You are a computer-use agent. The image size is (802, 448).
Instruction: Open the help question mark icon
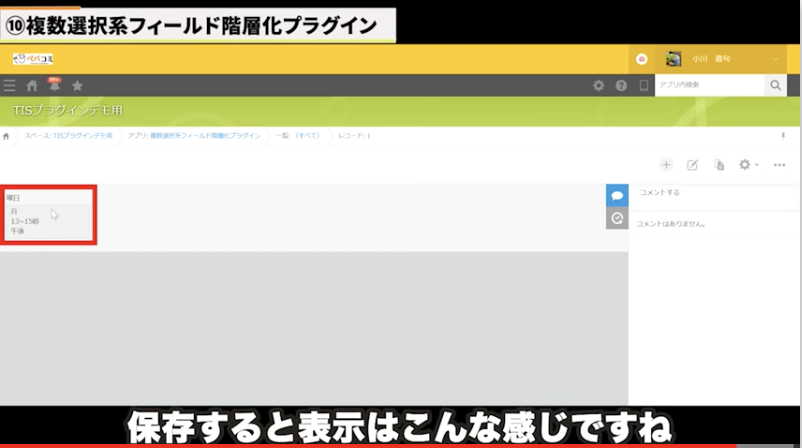click(x=621, y=86)
